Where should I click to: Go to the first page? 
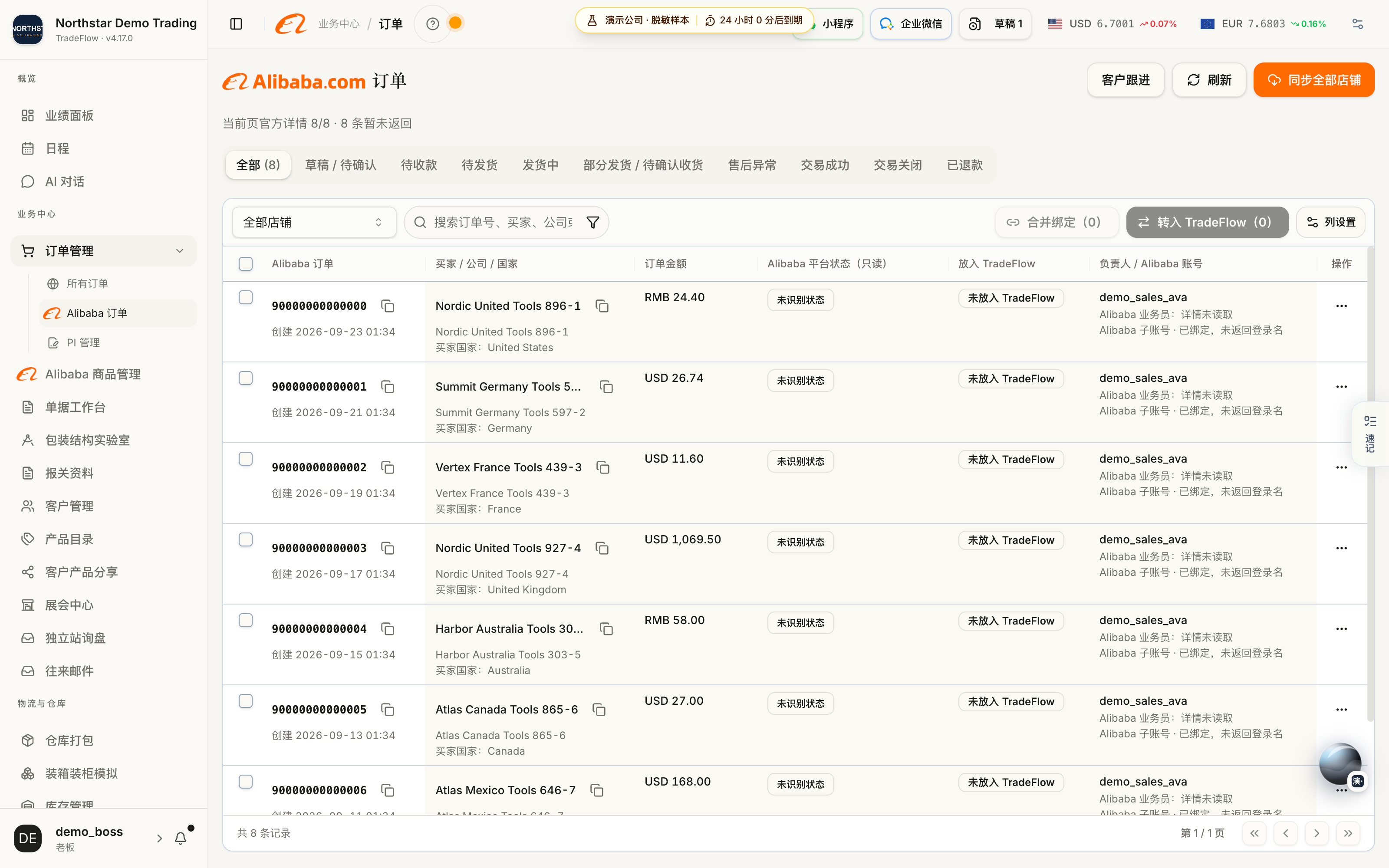click(1255, 833)
